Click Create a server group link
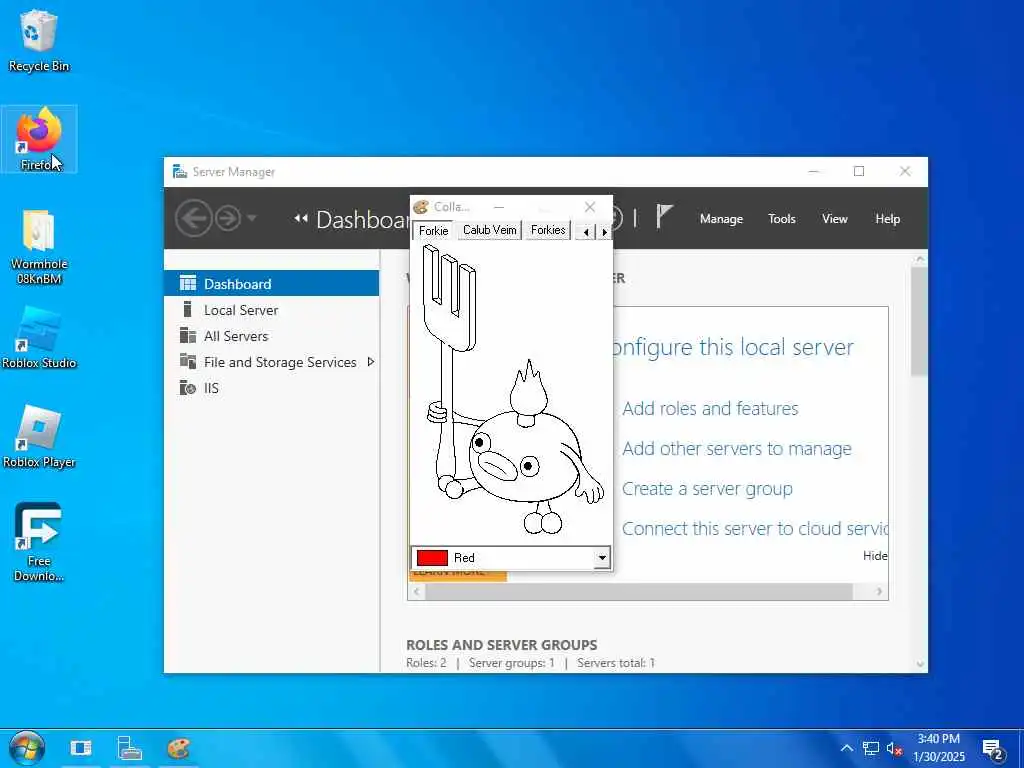Image resolution: width=1024 pixels, height=768 pixels. coord(707,488)
